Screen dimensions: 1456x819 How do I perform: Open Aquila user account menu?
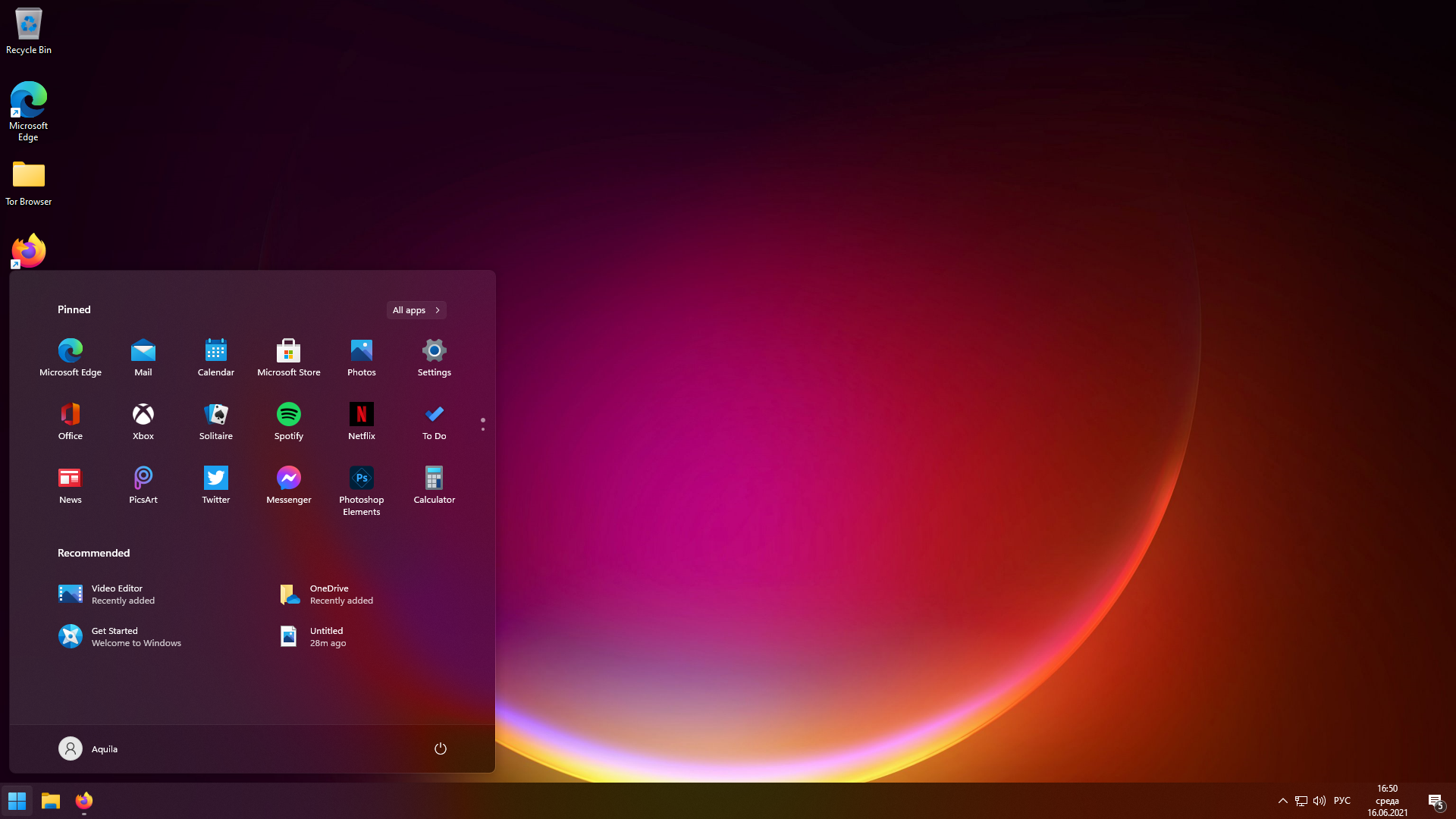88,748
